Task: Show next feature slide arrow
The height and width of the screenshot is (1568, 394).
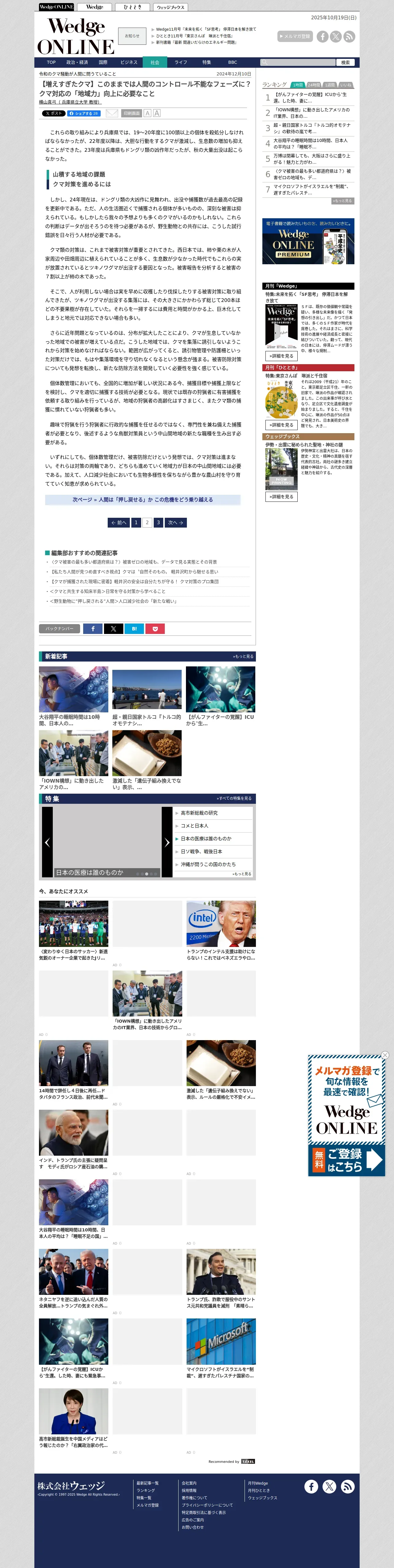Action: pos(167,842)
